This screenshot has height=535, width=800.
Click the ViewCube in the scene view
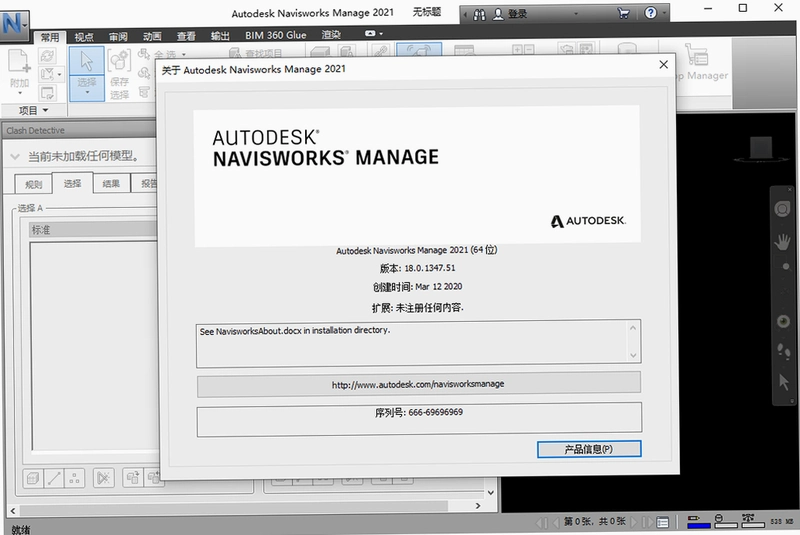761,149
